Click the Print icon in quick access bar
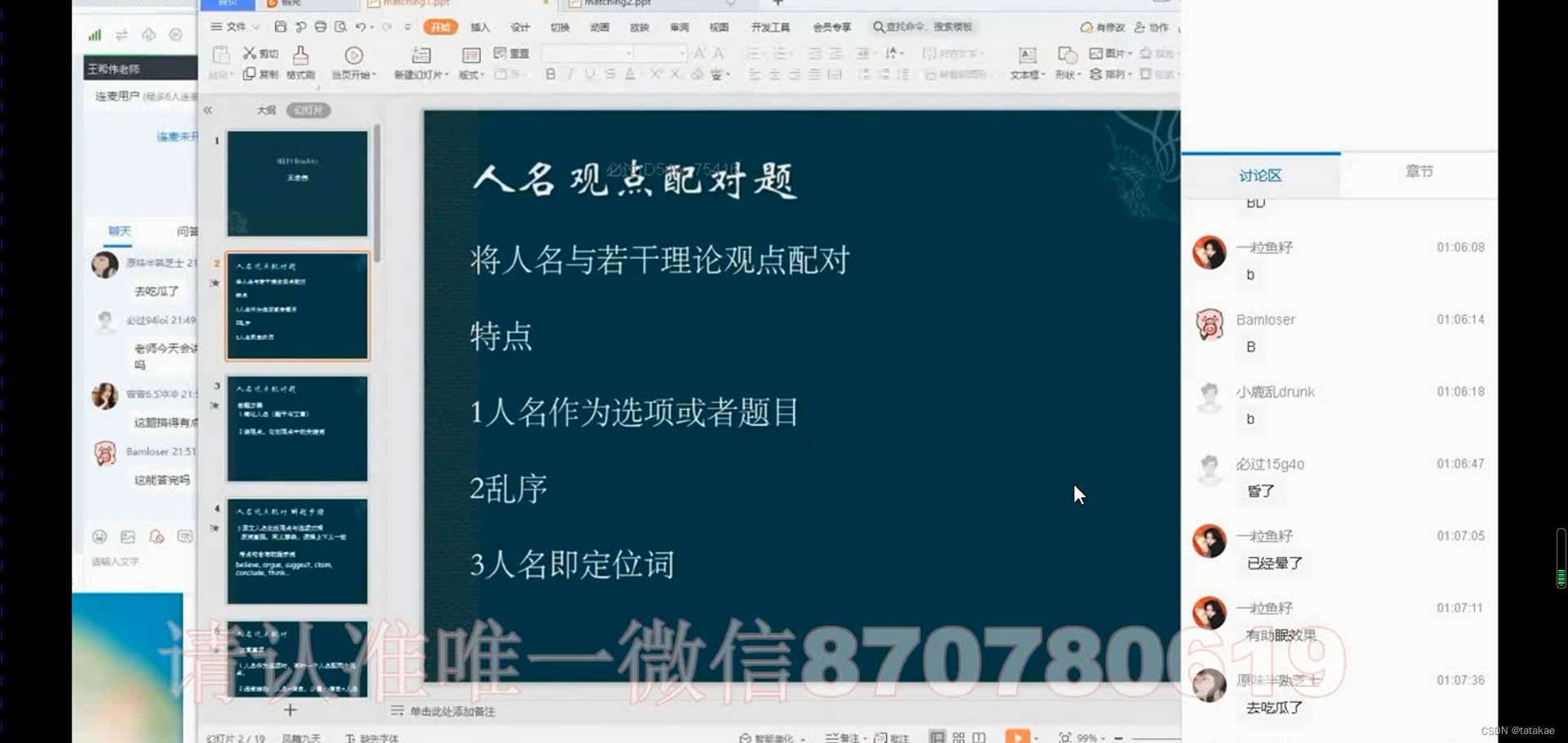The width and height of the screenshot is (1568, 743). pos(320,27)
